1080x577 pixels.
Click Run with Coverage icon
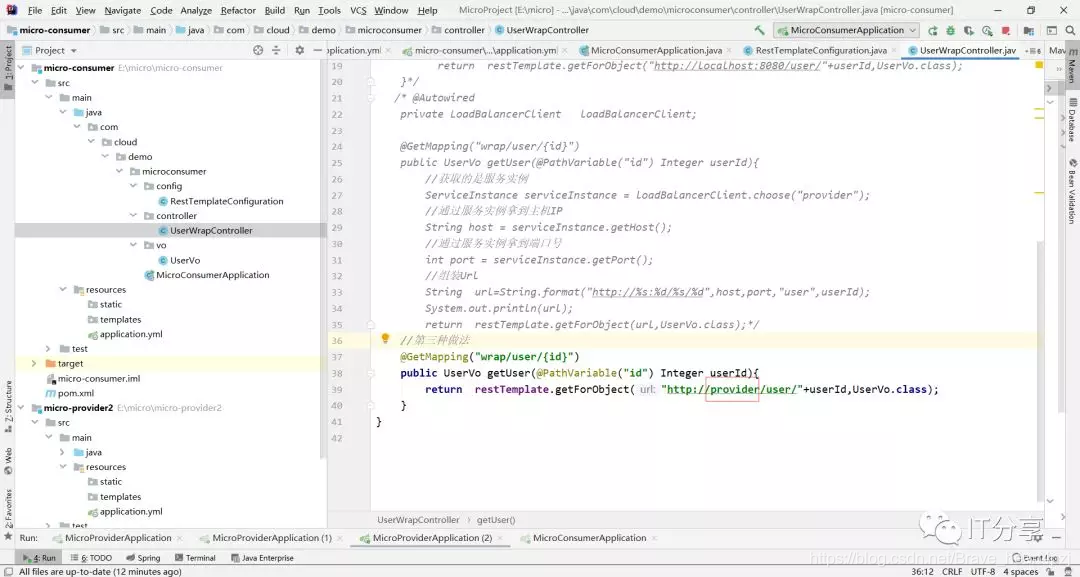click(x=968, y=30)
